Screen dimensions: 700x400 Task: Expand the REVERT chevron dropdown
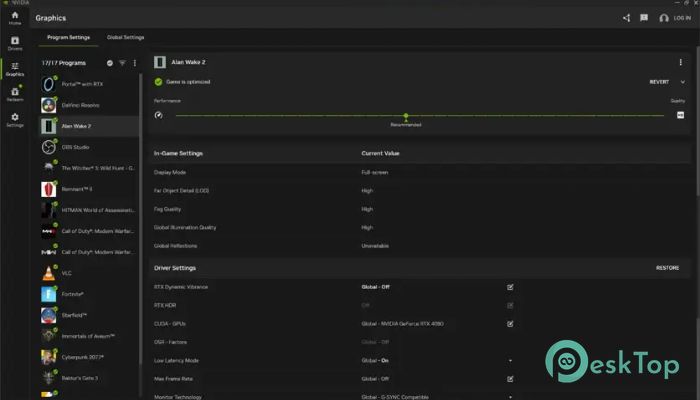pyautogui.click(x=683, y=82)
